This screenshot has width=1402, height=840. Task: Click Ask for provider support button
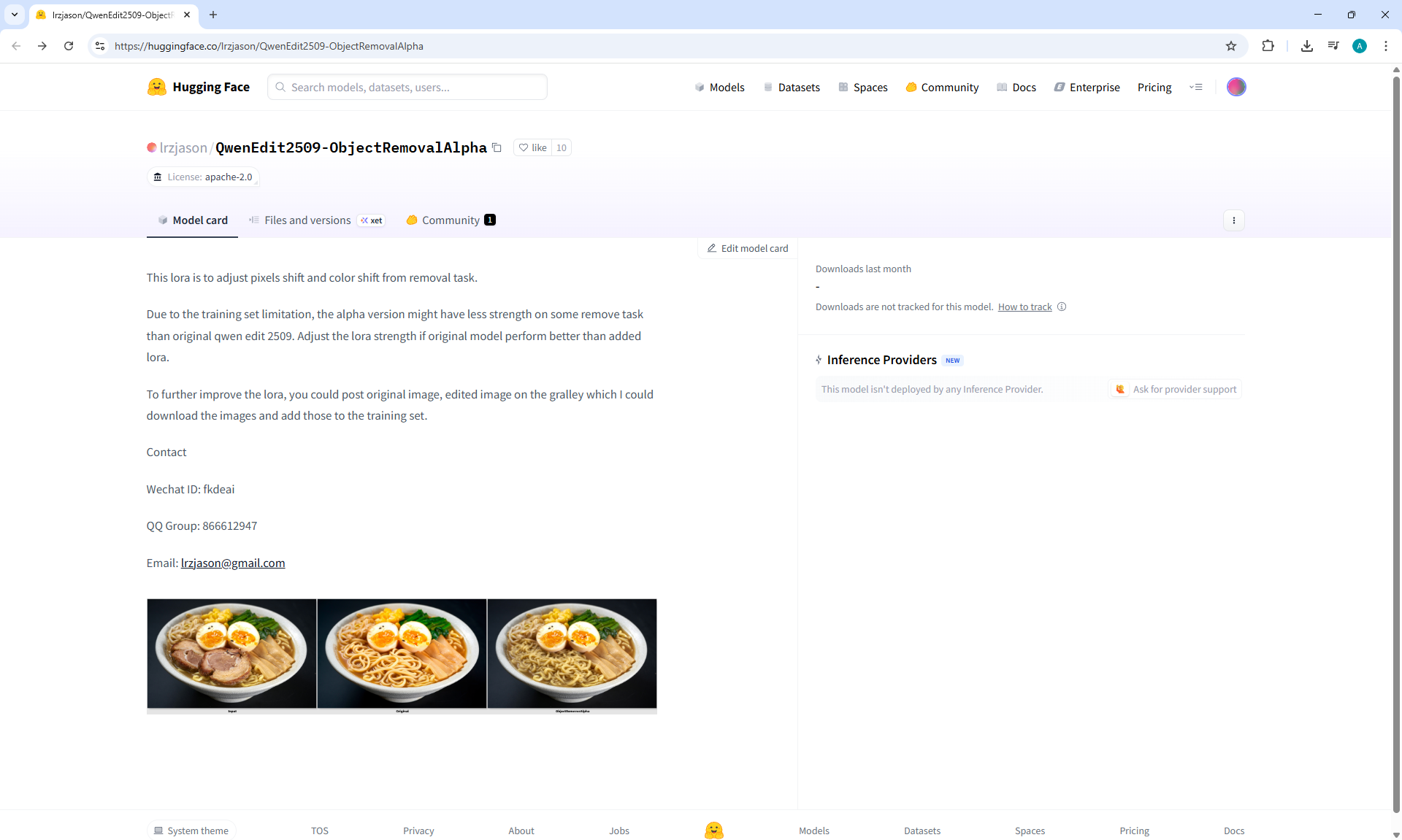(1176, 389)
